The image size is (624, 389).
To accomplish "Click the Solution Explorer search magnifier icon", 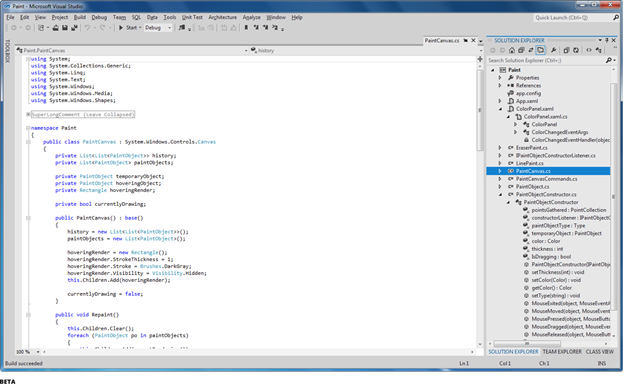I will tap(608, 61).
